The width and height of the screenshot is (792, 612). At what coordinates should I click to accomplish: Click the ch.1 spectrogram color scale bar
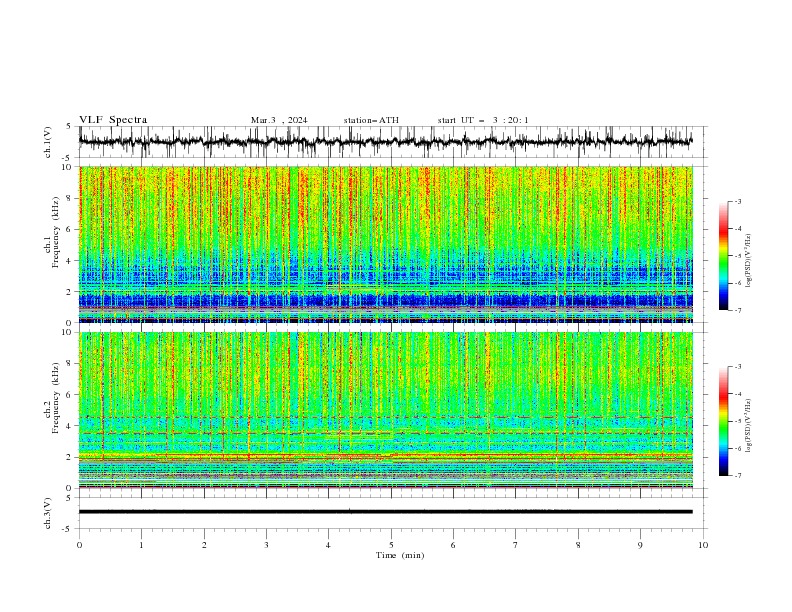pos(723,256)
